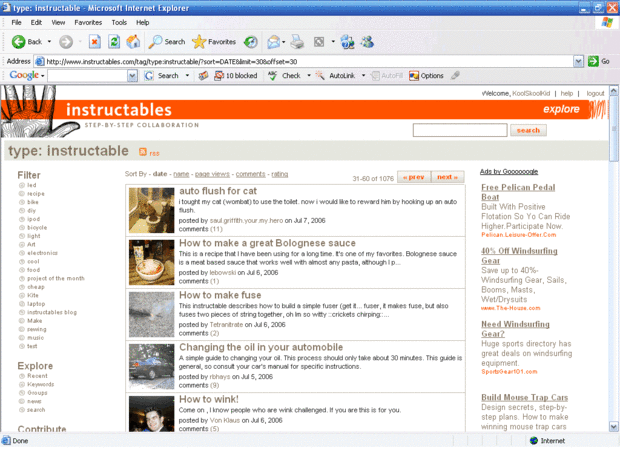Image resolution: width=620 pixels, height=465 pixels.
Task: Click the logout link
Action: coord(595,93)
